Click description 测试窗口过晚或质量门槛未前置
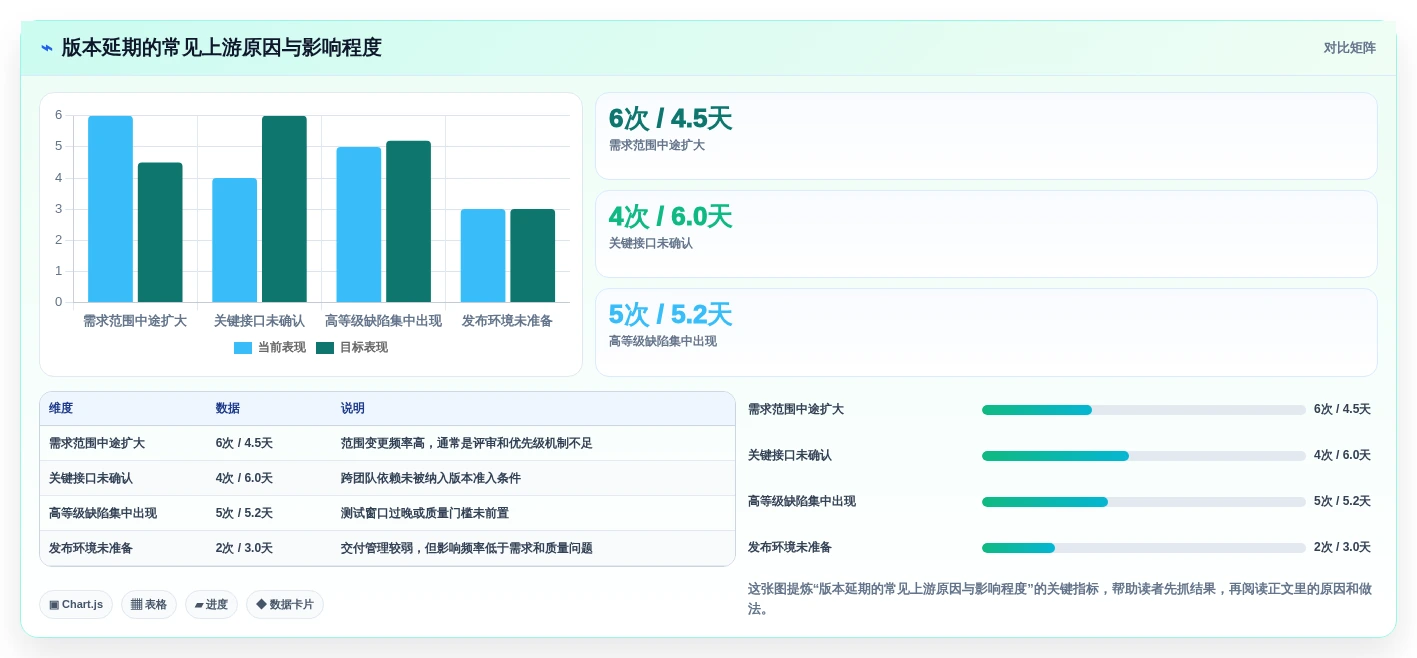 tap(425, 513)
